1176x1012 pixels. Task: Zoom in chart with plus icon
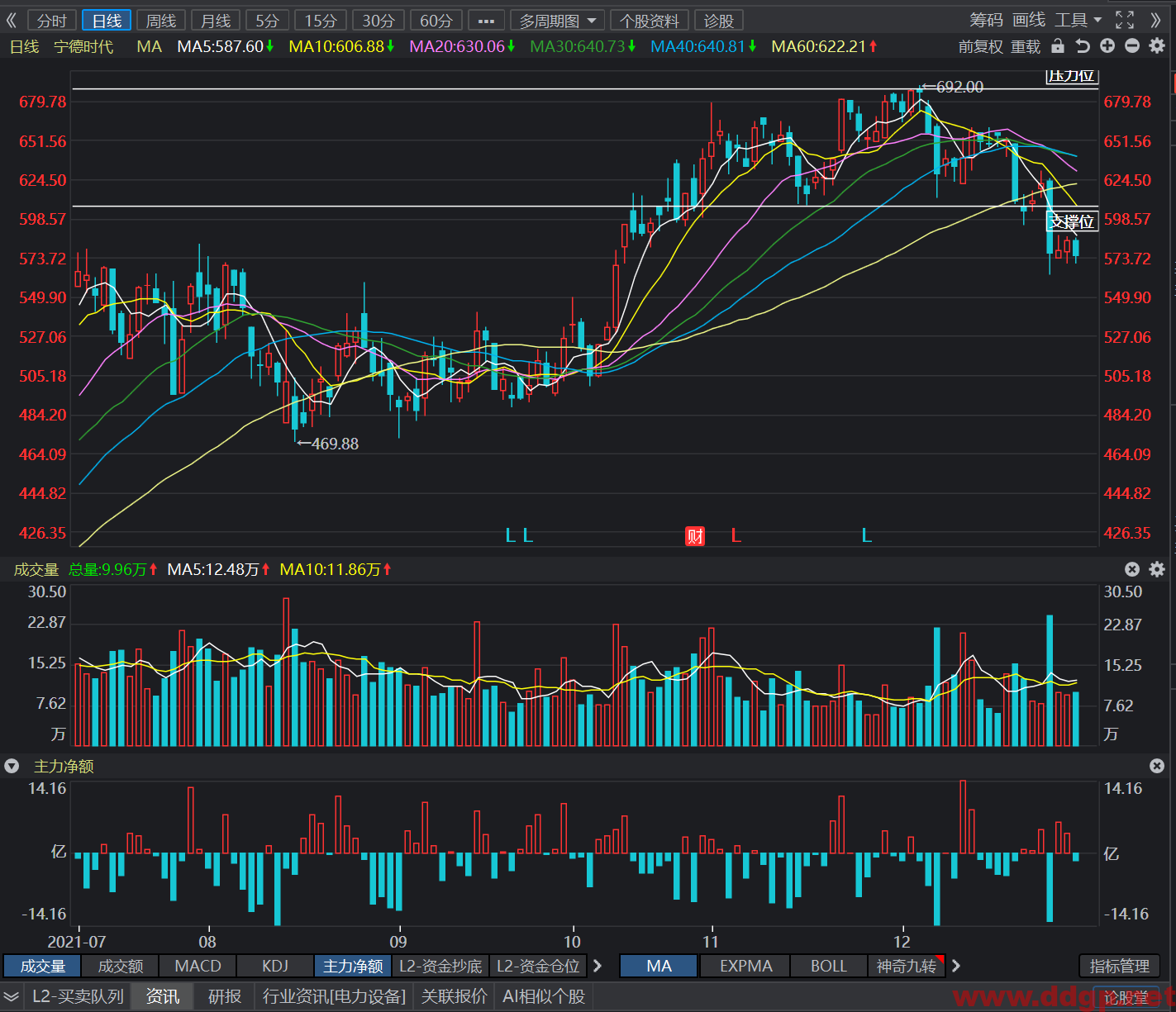point(1107,46)
